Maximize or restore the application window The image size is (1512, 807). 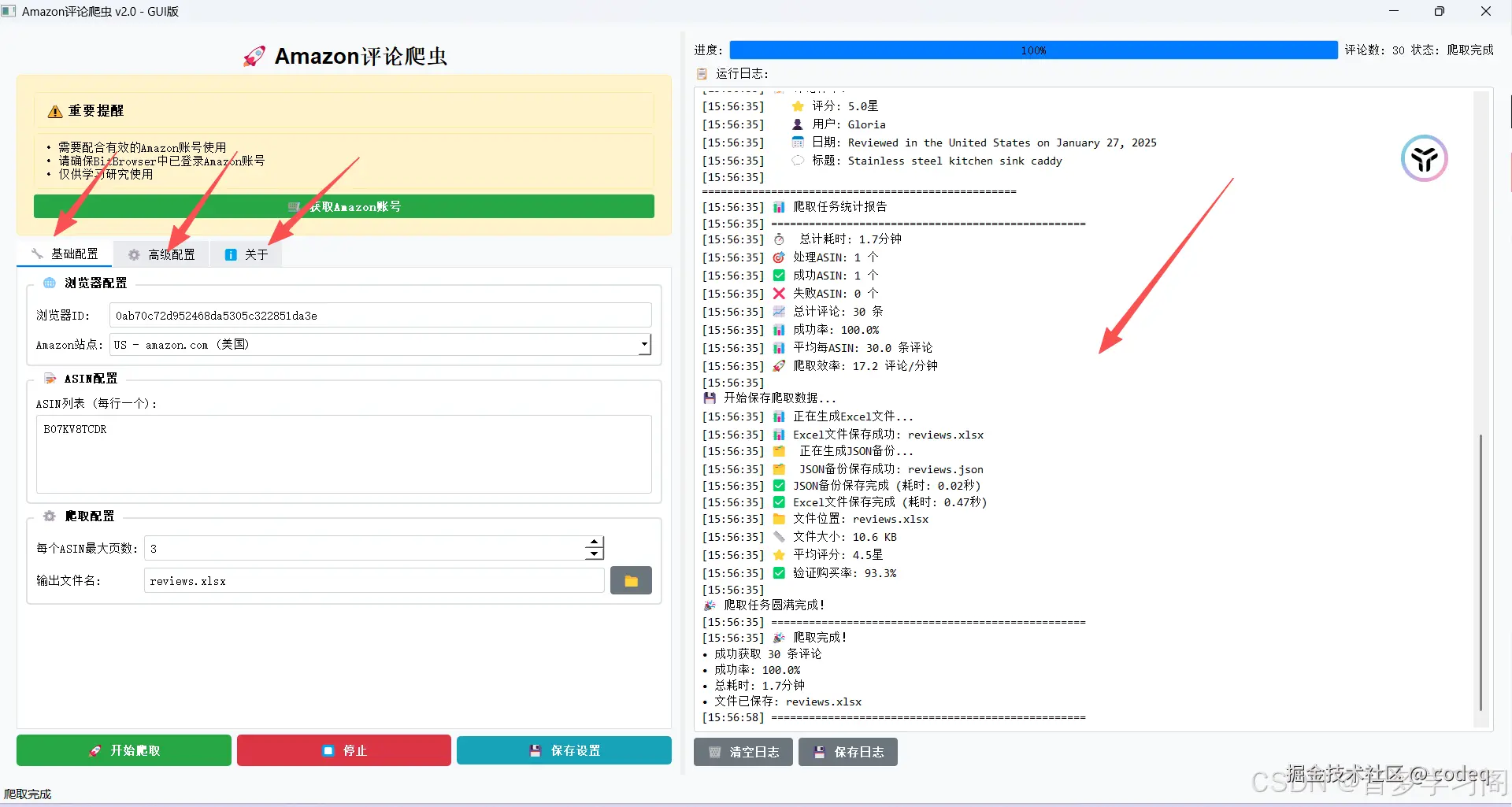(1440, 11)
